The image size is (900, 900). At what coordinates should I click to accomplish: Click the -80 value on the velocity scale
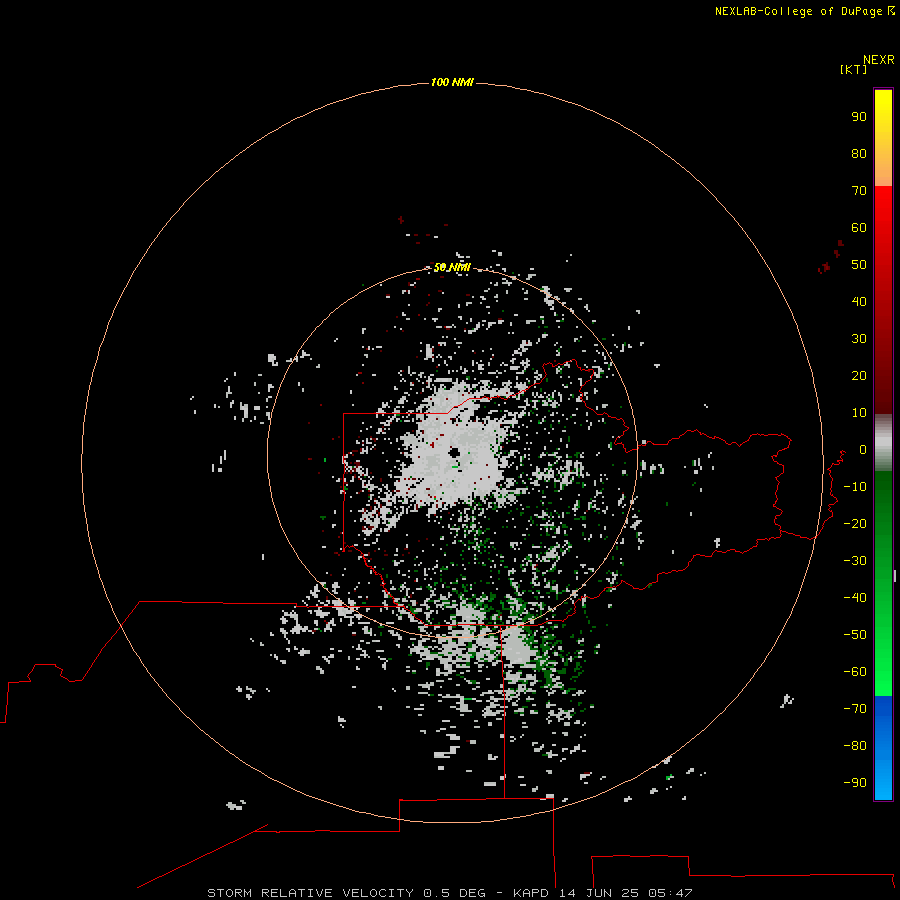855,746
